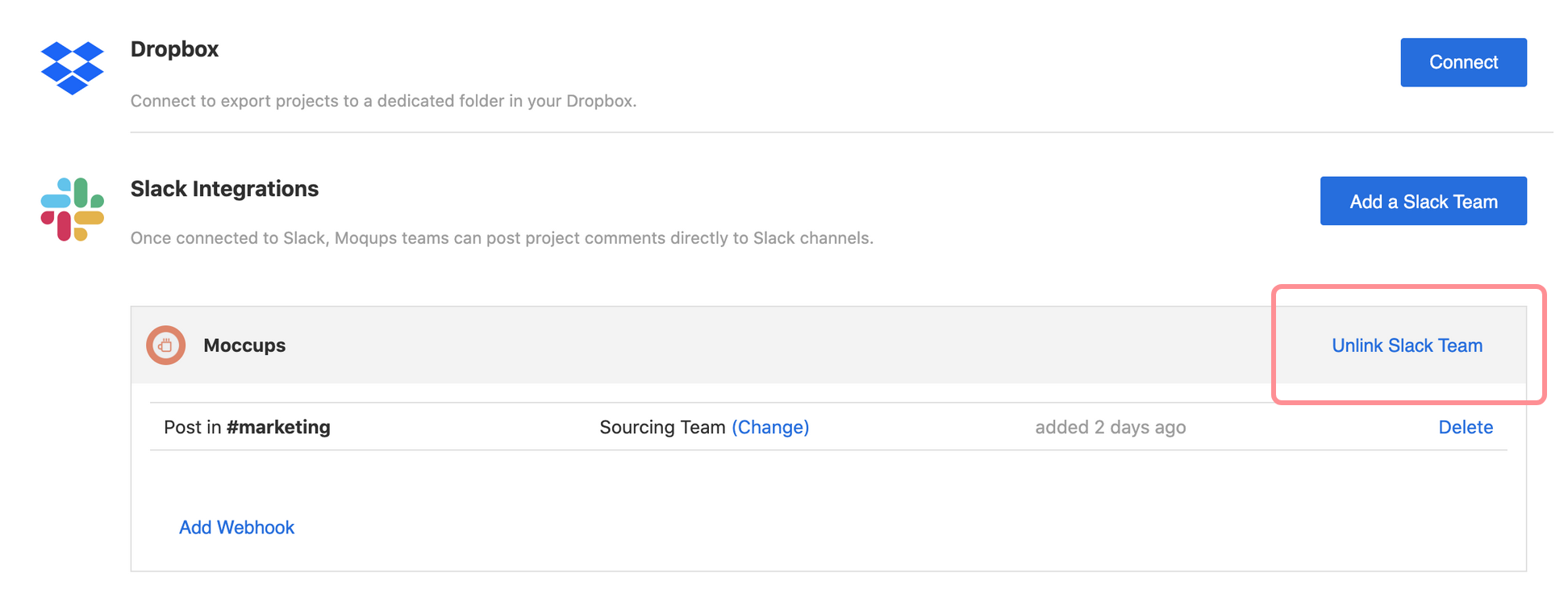Click the Dropbox logo icon

[73, 68]
